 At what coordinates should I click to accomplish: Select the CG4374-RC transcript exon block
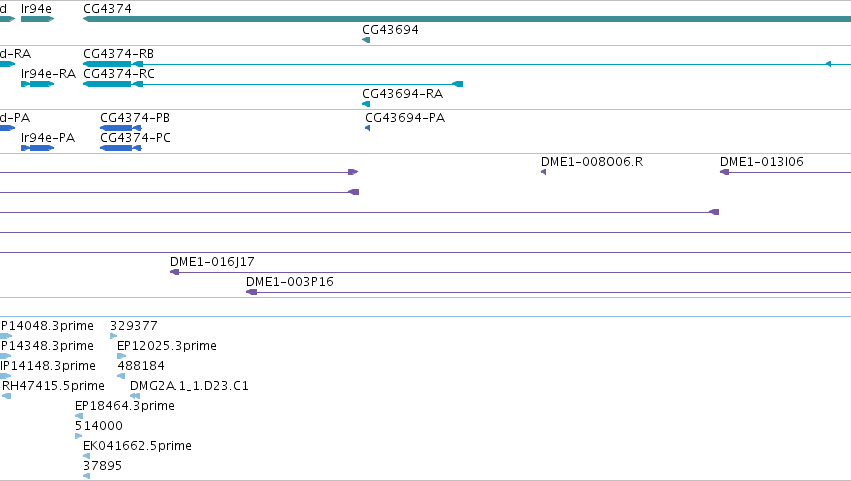[107, 84]
